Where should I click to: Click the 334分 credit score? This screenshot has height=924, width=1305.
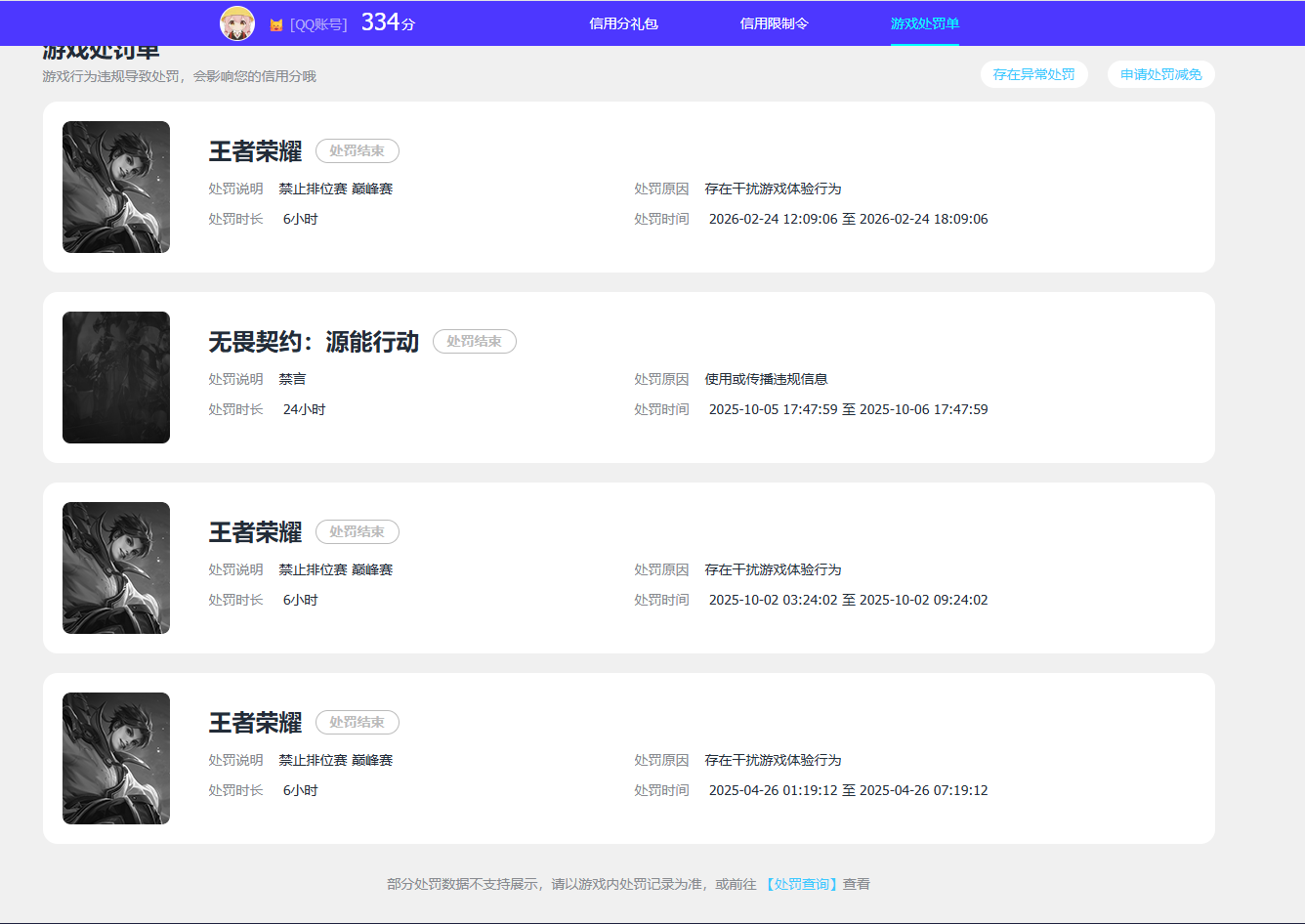388,22
